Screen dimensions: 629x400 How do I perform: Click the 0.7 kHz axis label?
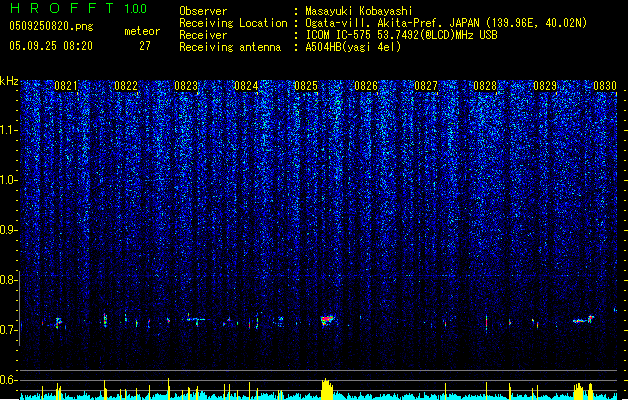click(x=9, y=330)
